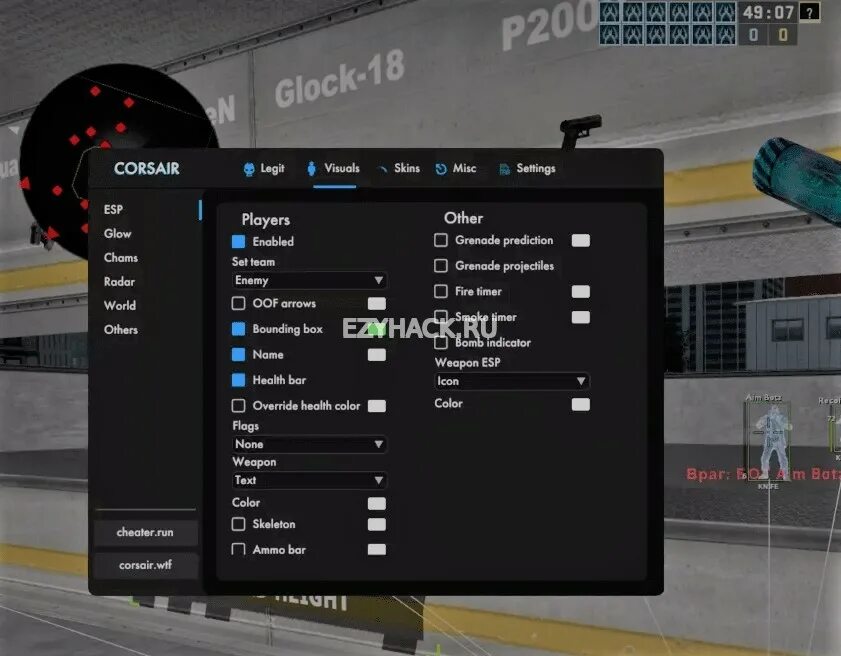Select ESP in the sidebar
The image size is (841, 656).
tap(113, 209)
